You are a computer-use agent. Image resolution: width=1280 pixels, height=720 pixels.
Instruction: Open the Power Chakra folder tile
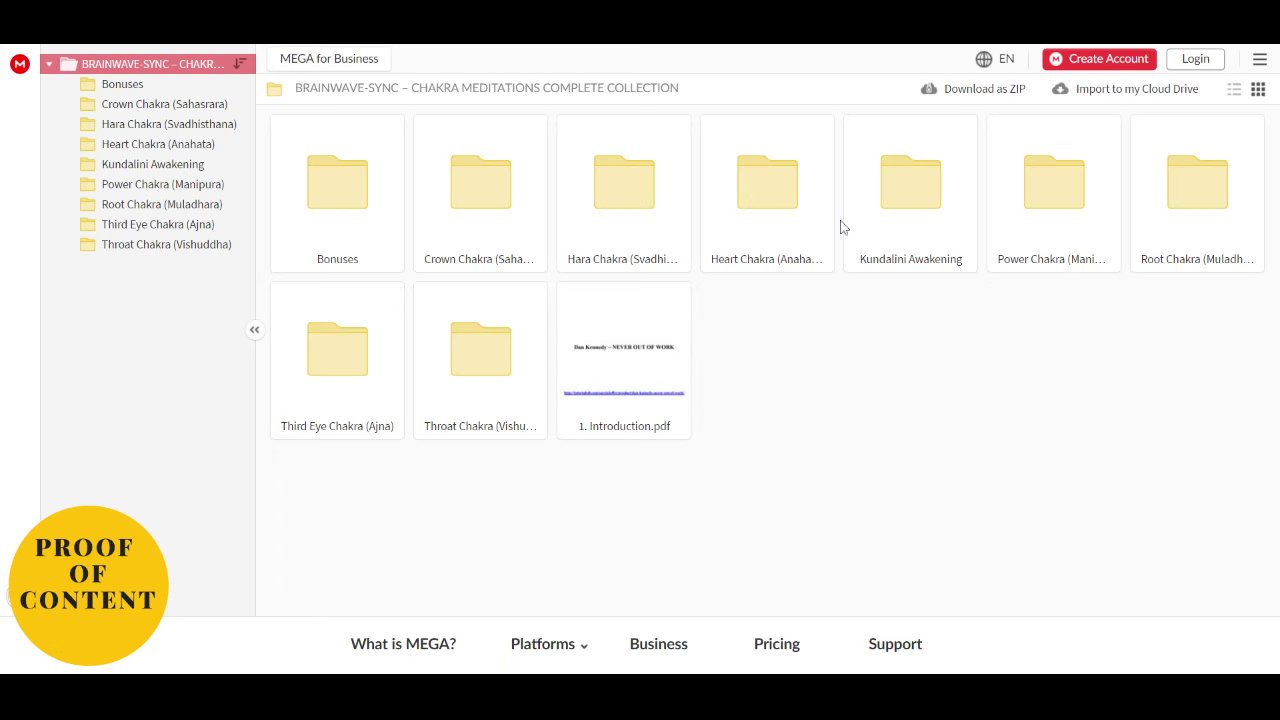tap(1054, 193)
